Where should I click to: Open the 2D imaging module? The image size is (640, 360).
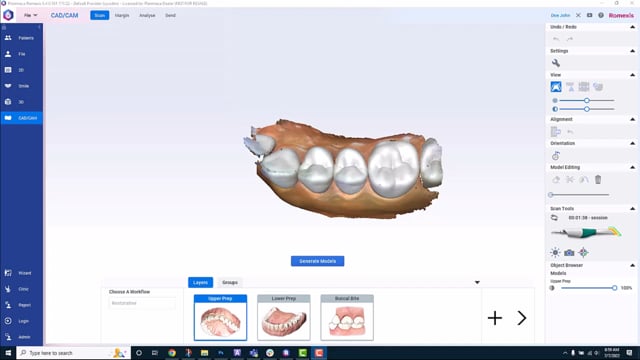coord(21,70)
